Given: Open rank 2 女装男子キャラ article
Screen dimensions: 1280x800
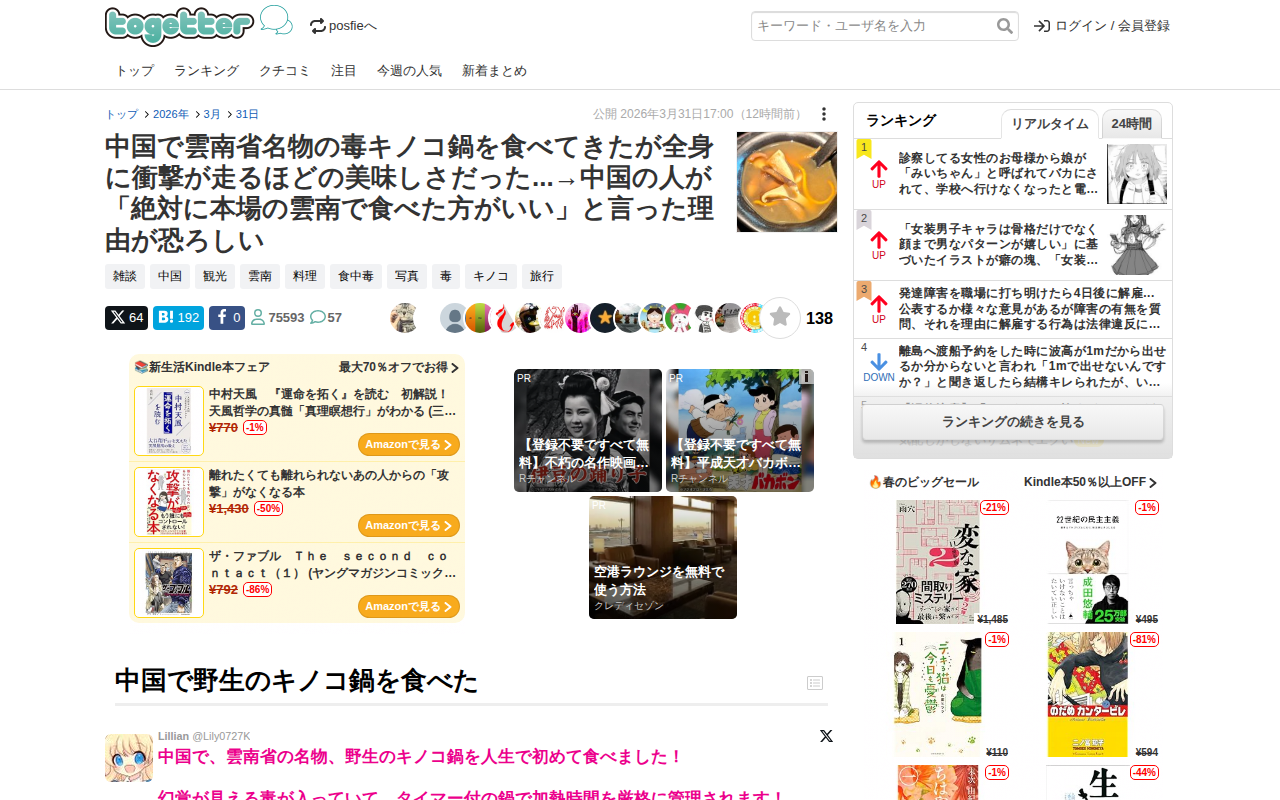Looking at the screenshot, I should coord(999,245).
